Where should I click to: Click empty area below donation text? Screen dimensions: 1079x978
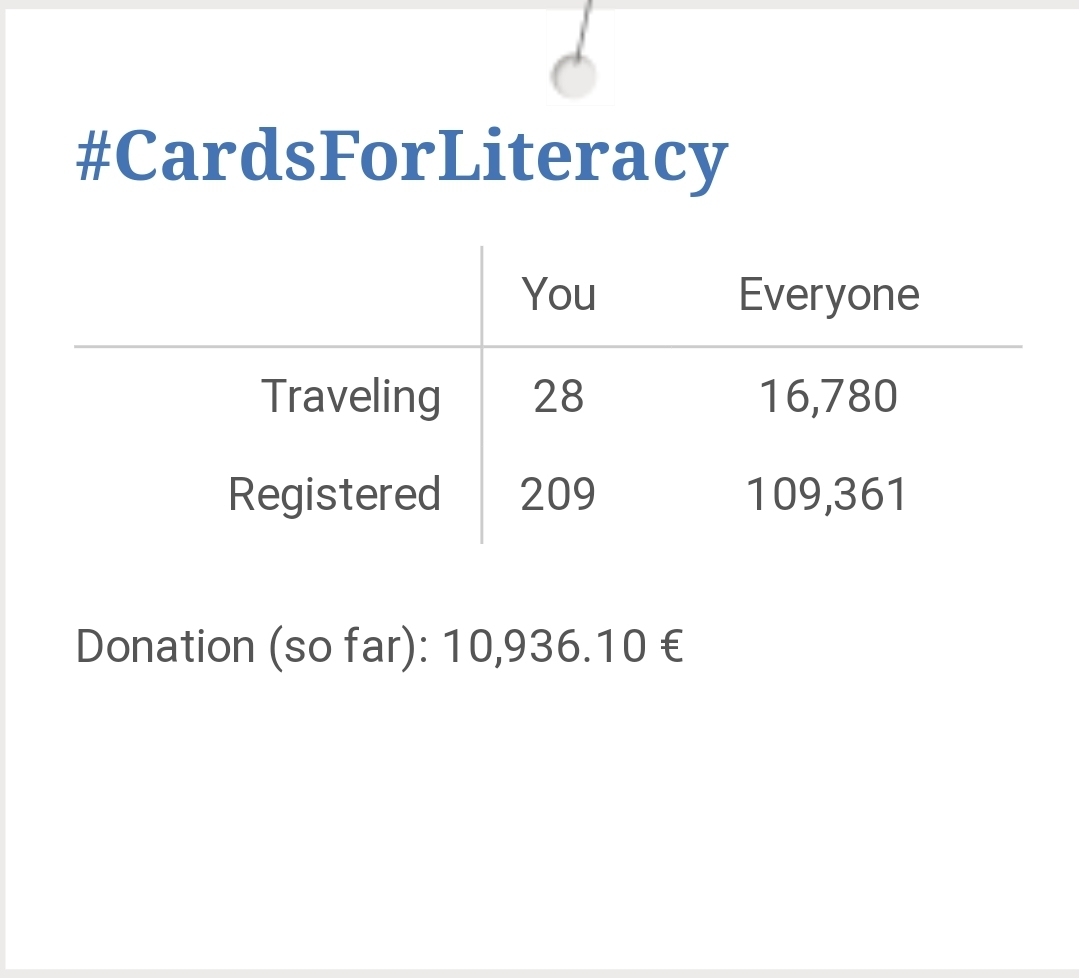click(x=540, y=819)
